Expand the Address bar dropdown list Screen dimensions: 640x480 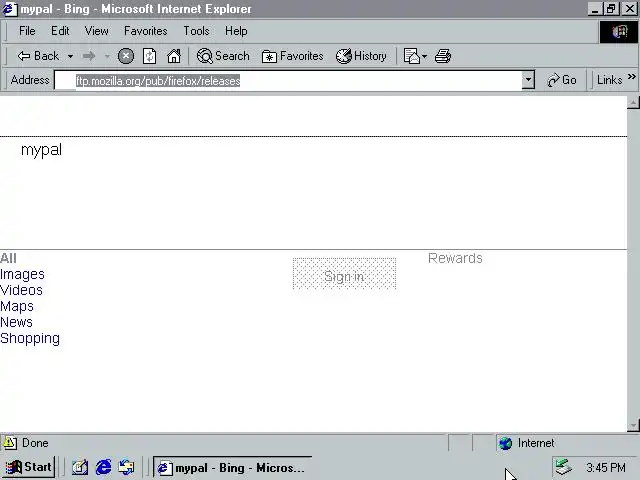pyautogui.click(x=528, y=80)
